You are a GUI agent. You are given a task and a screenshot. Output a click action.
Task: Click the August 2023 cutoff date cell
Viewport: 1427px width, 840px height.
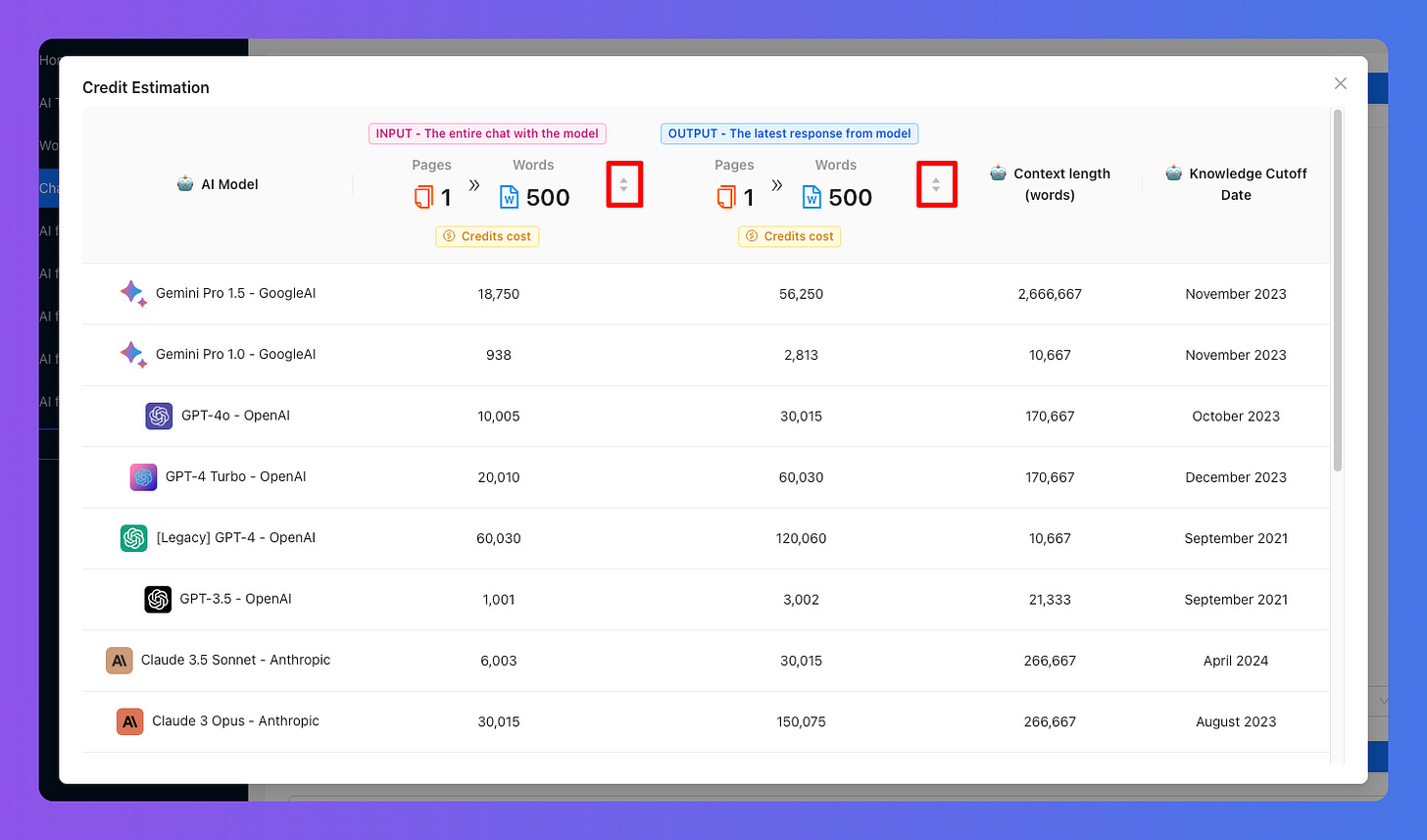[x=1236, y=722]
